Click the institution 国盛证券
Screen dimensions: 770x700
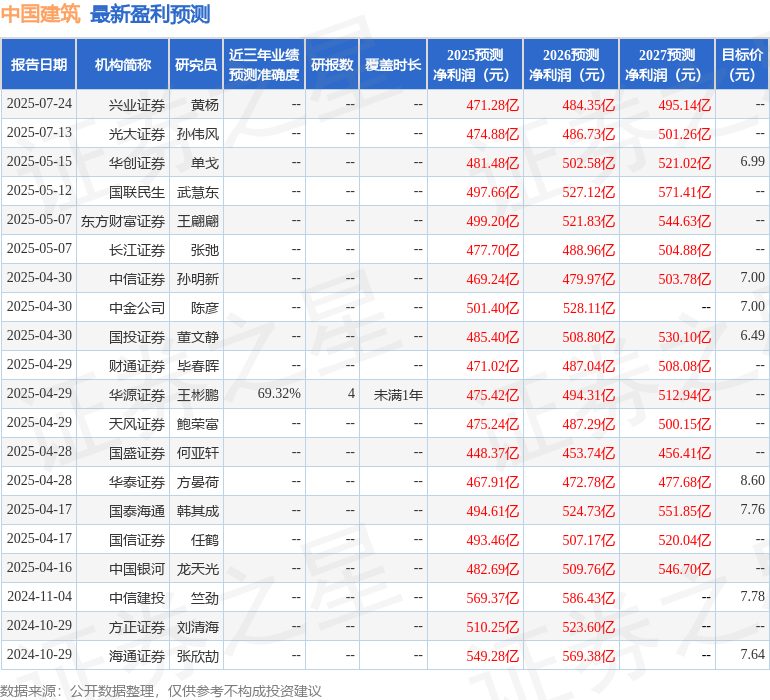coord(137,453)
